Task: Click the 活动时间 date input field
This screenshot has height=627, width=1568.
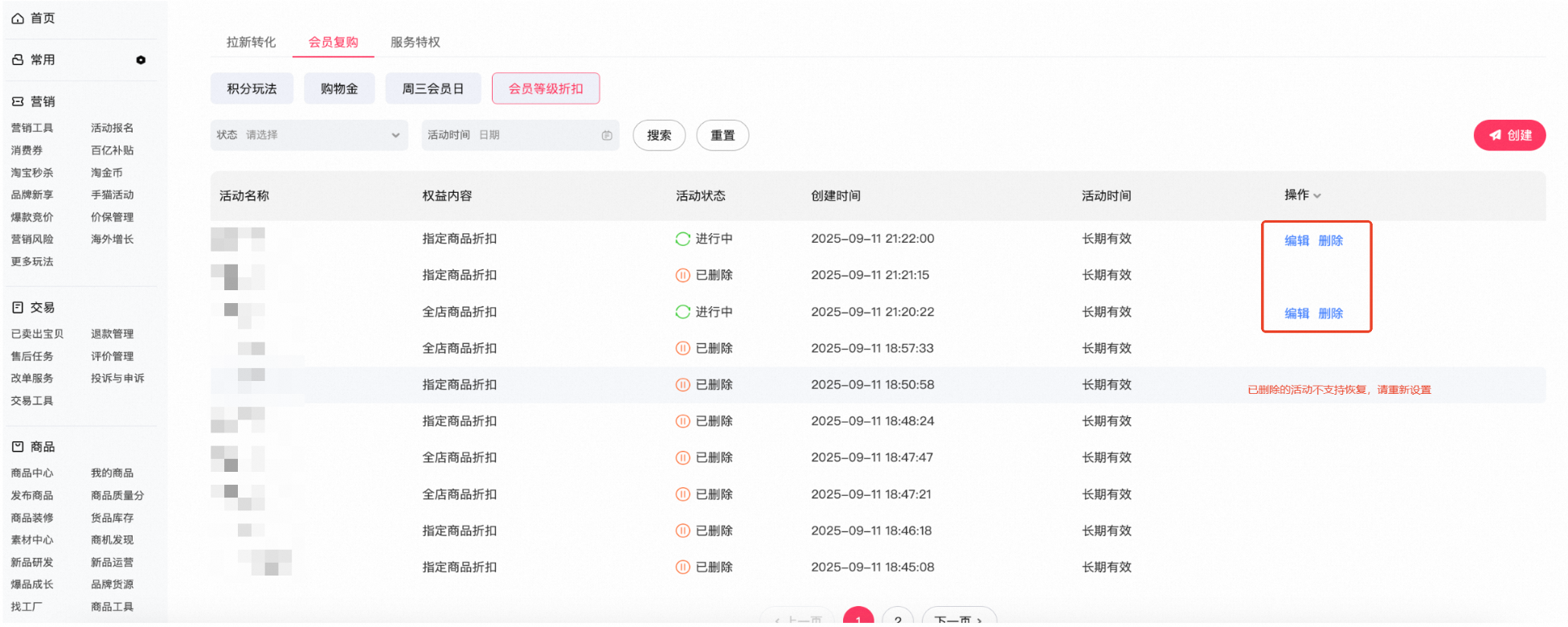Action: click(x=519, y=135)
